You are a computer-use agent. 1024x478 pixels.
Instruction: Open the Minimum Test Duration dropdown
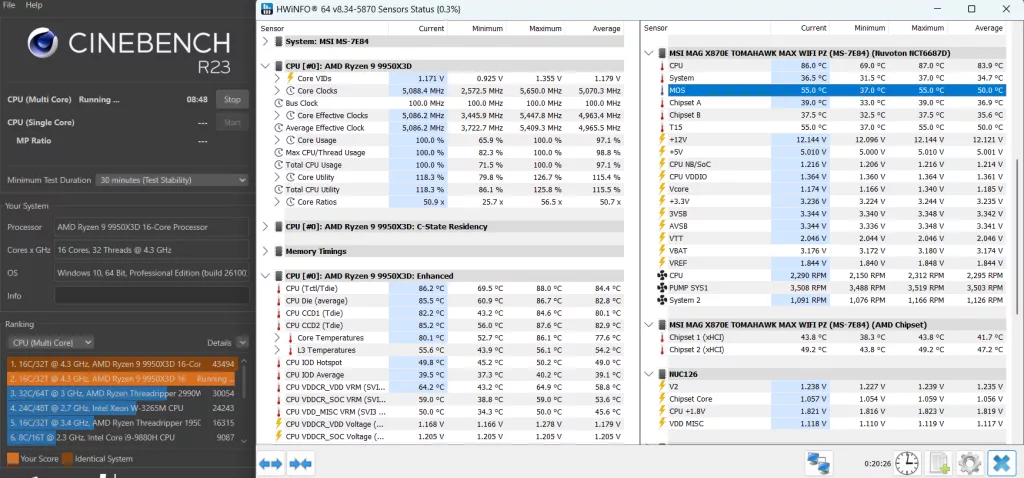[171, 180]
